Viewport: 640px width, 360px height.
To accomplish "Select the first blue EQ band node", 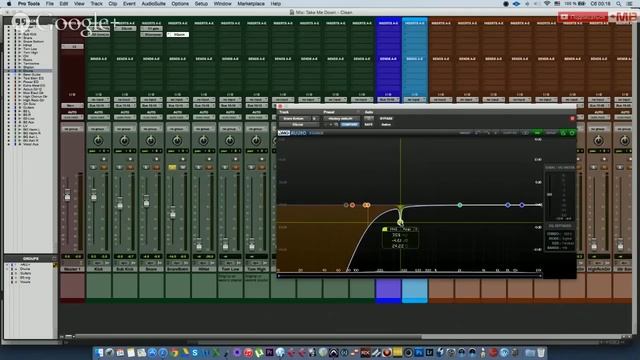I will coord(508,205).
